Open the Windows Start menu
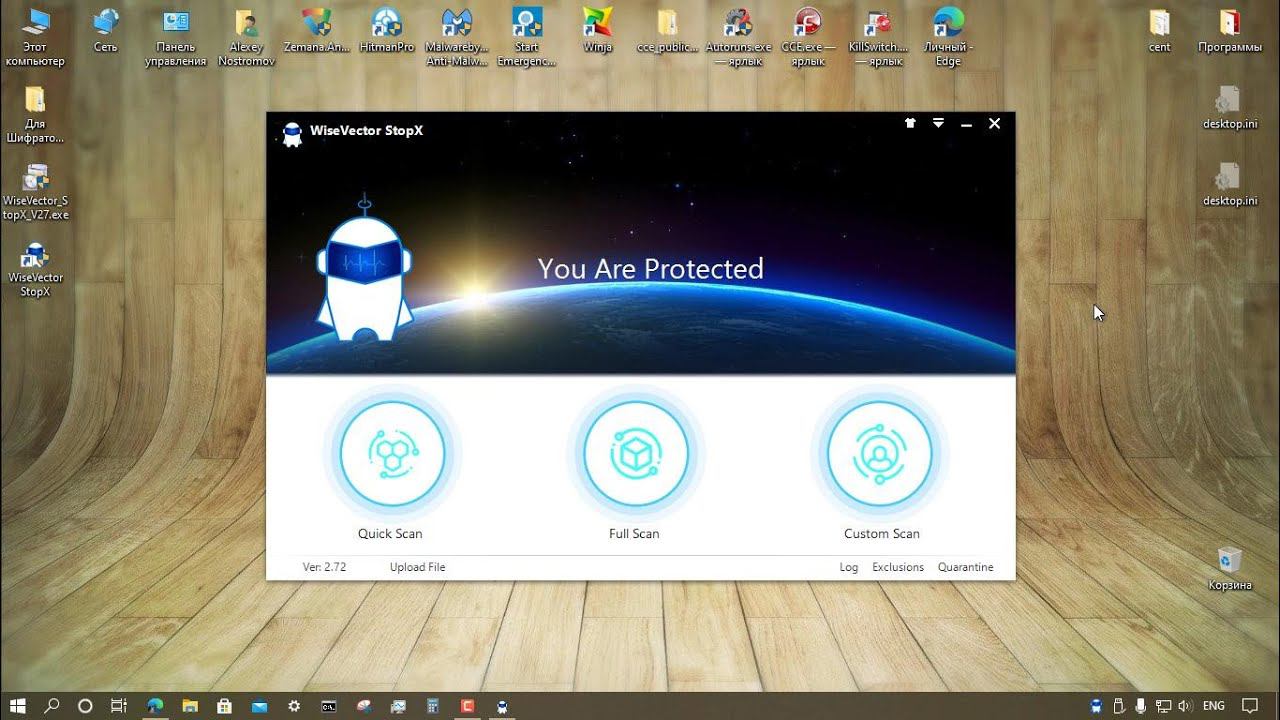Image resolution: width=1280 pixels, height=720 pixels. tap(19, 706)
